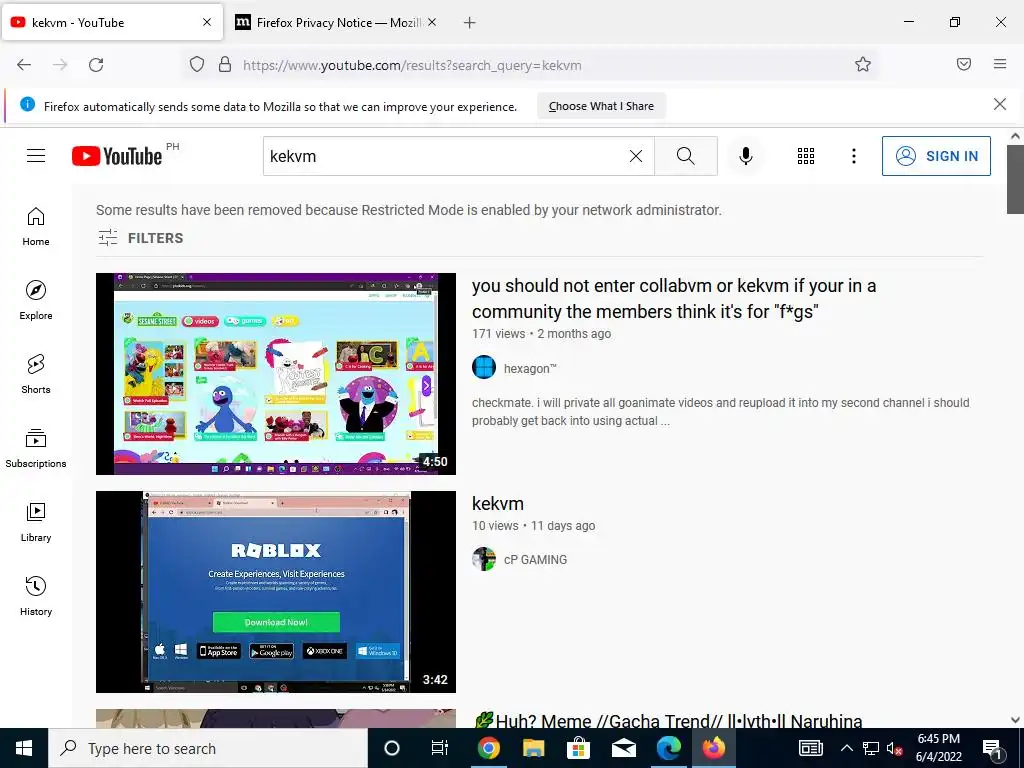Open File Explorer from taskbar
The image size is (1024, 768).
534,748
